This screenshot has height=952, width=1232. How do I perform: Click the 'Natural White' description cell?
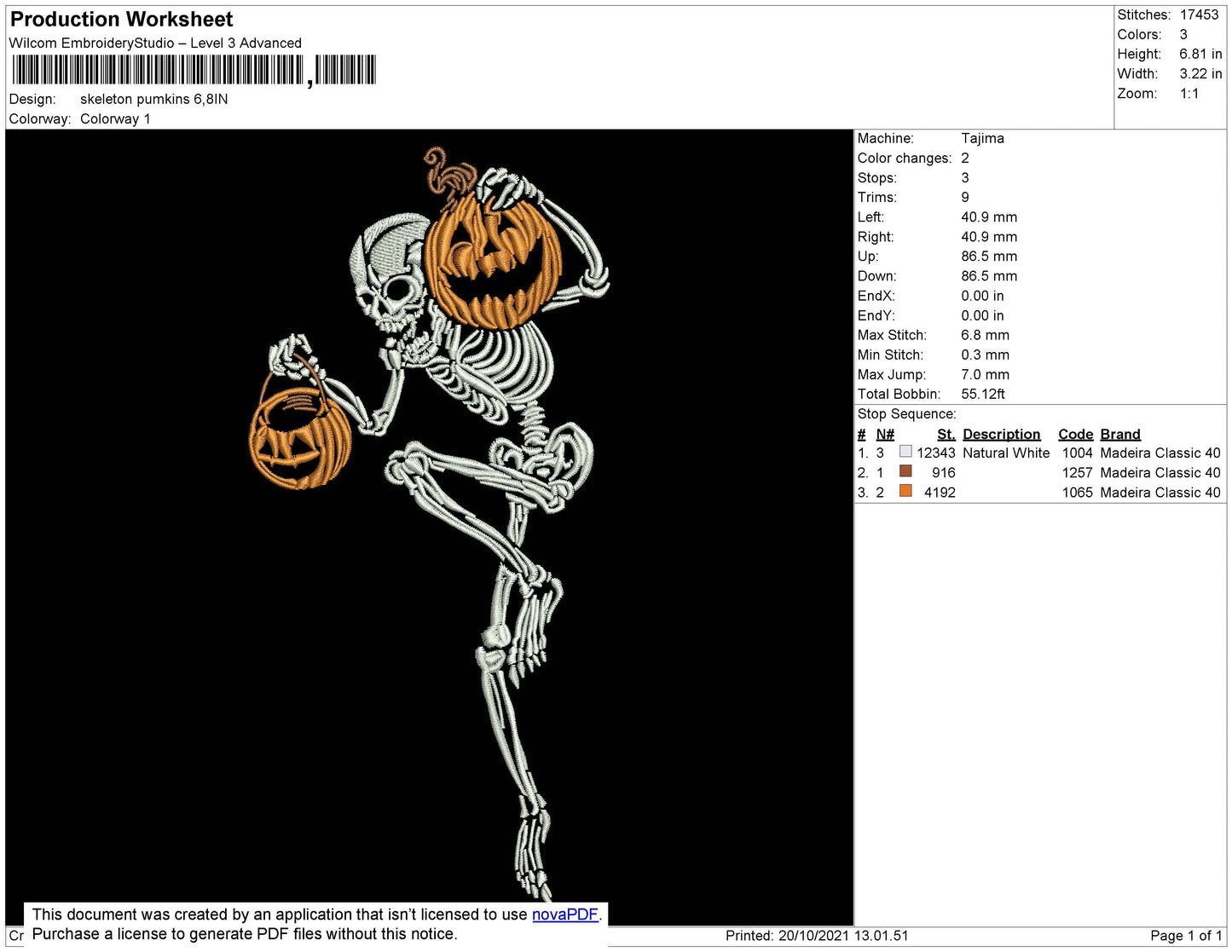tap(1006, 453)
